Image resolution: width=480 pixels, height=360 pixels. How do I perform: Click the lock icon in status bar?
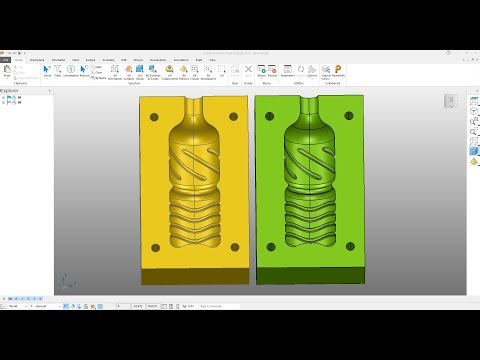tap(86, 306)
